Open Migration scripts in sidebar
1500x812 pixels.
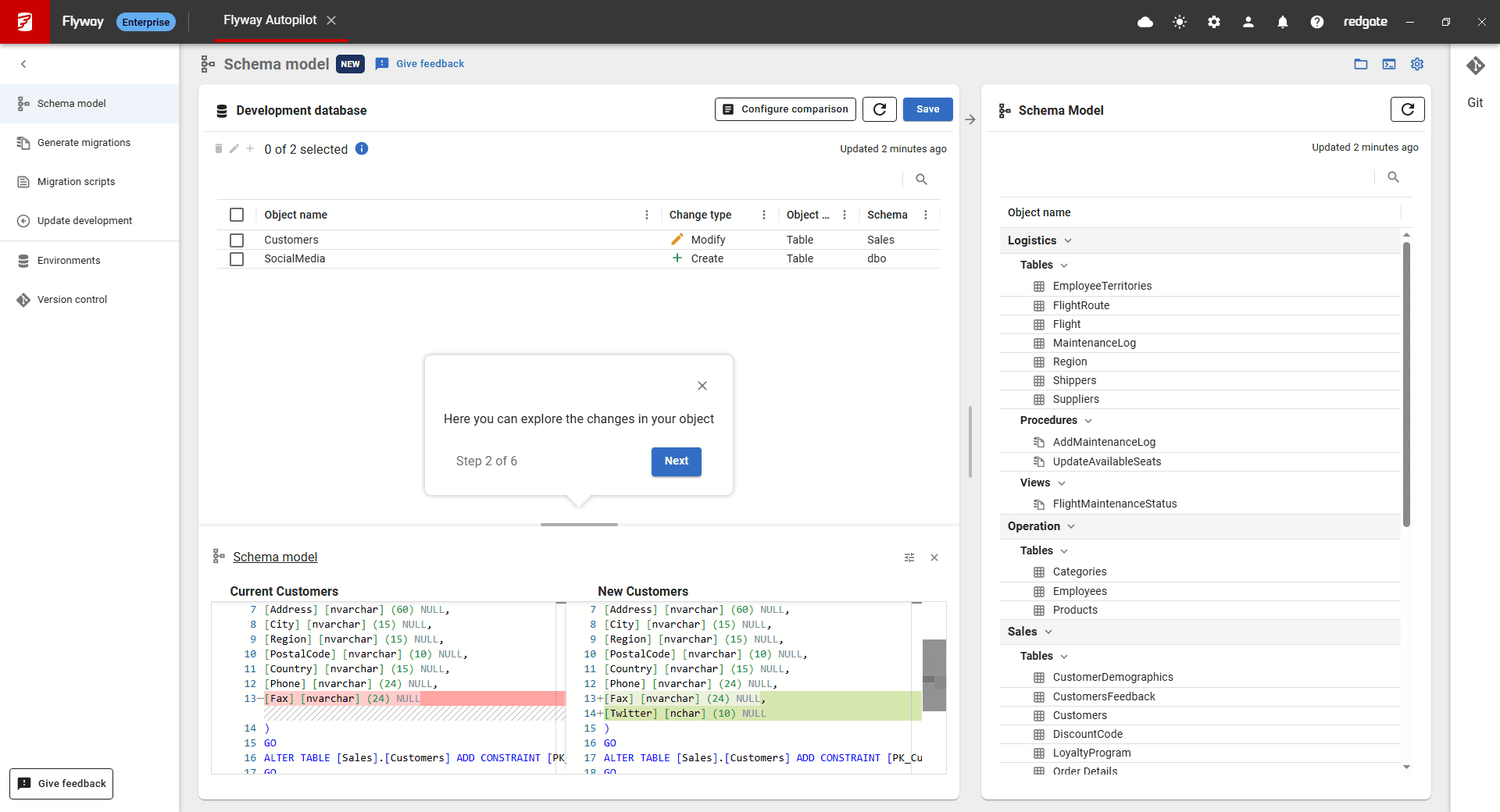(x=90, y=182)
